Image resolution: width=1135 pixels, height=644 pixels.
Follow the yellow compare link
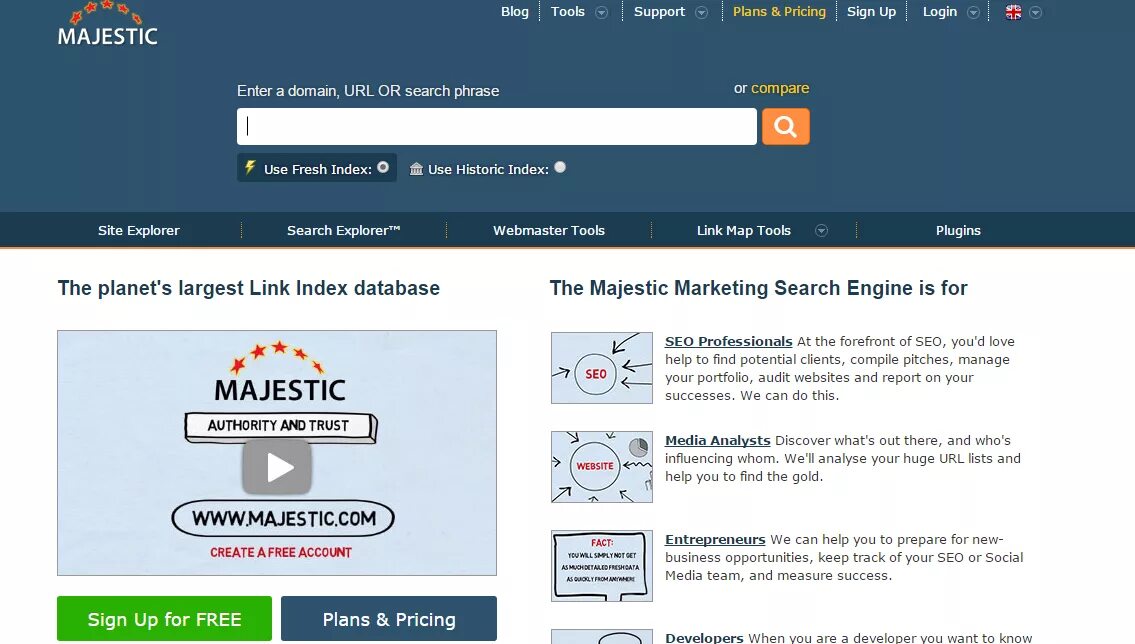pos(780,88)
